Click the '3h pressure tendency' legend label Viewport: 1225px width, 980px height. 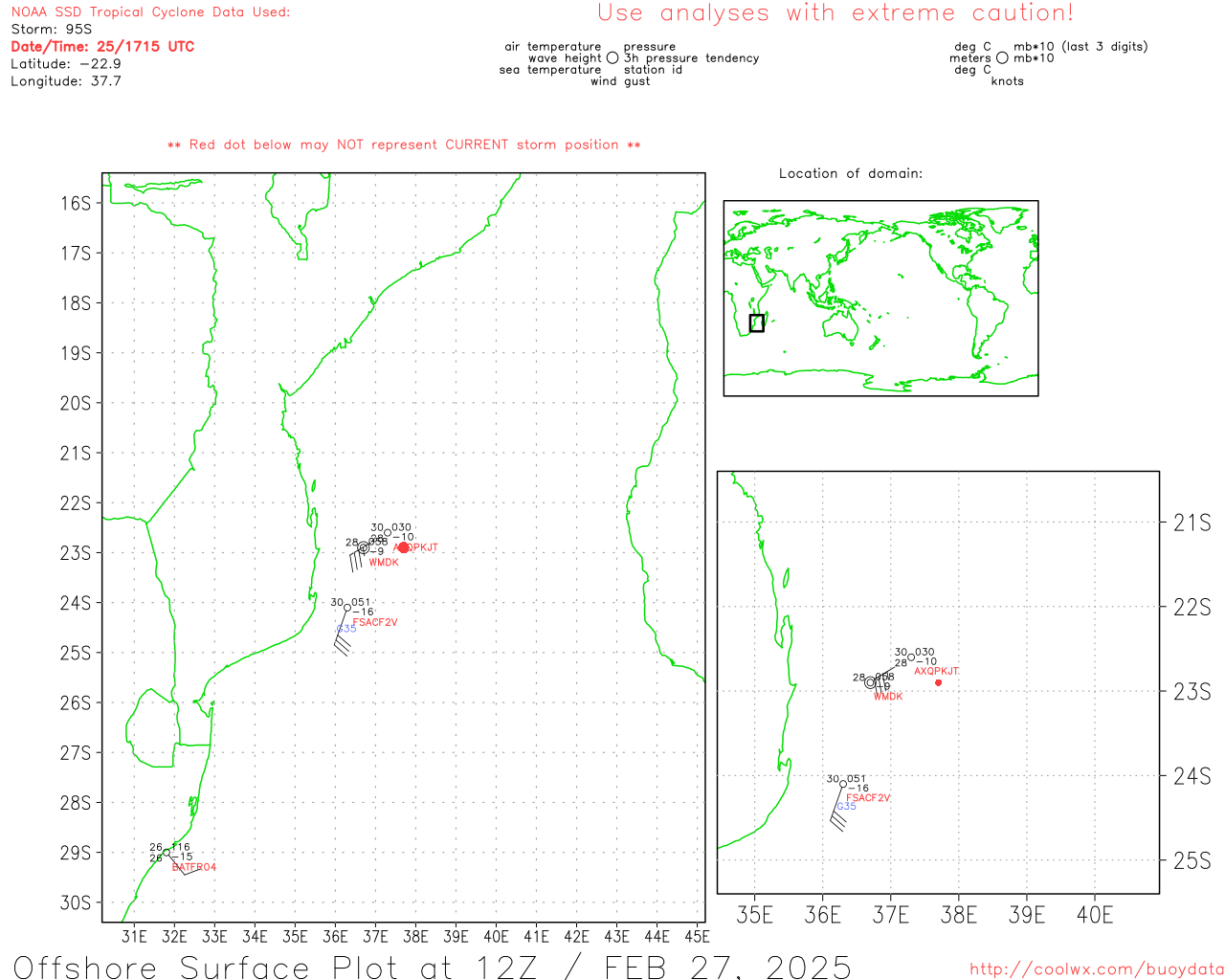(x=692, y=58)
